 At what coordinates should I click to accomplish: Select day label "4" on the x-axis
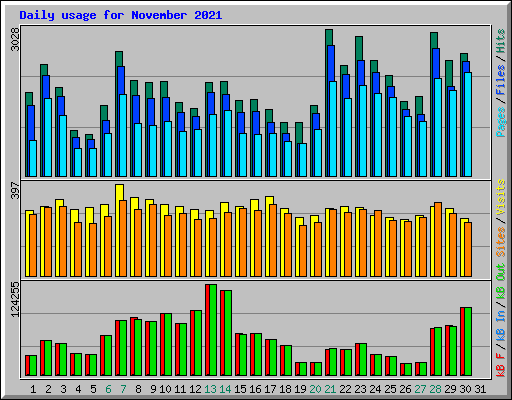[78, 389]
